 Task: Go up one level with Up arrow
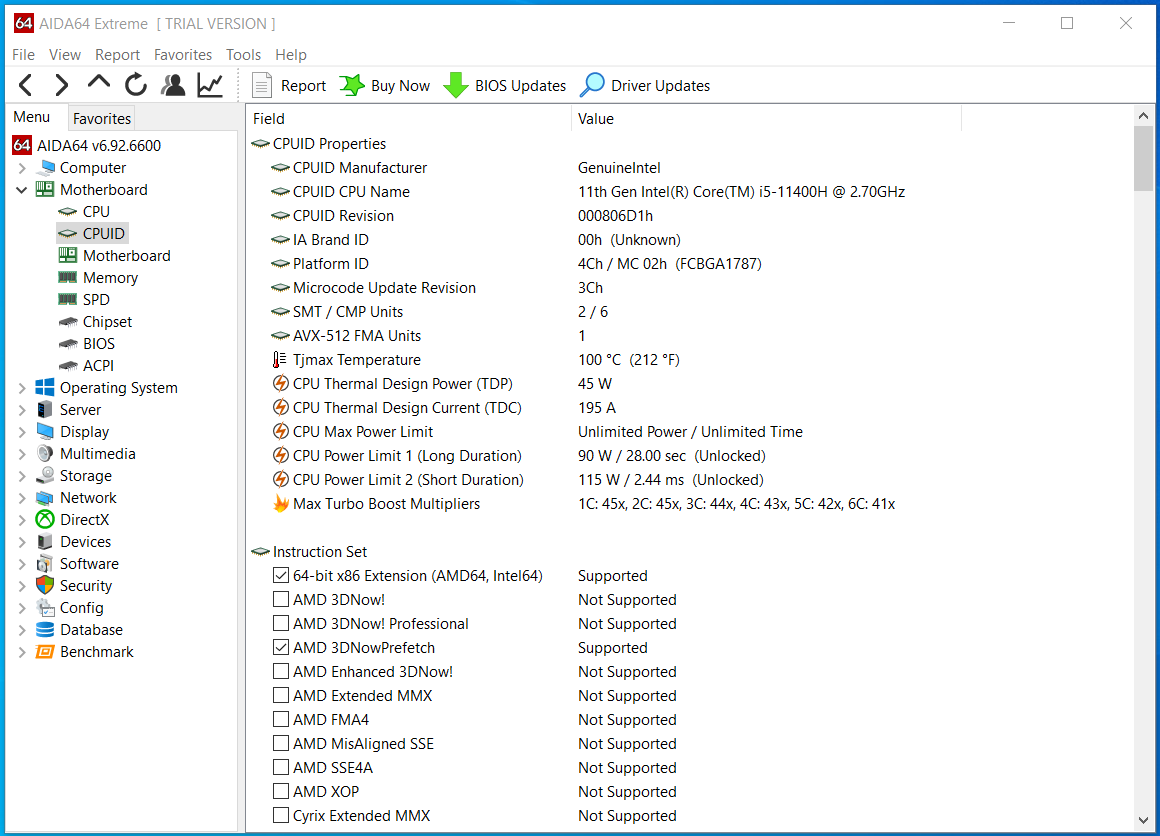pos(99,85)
